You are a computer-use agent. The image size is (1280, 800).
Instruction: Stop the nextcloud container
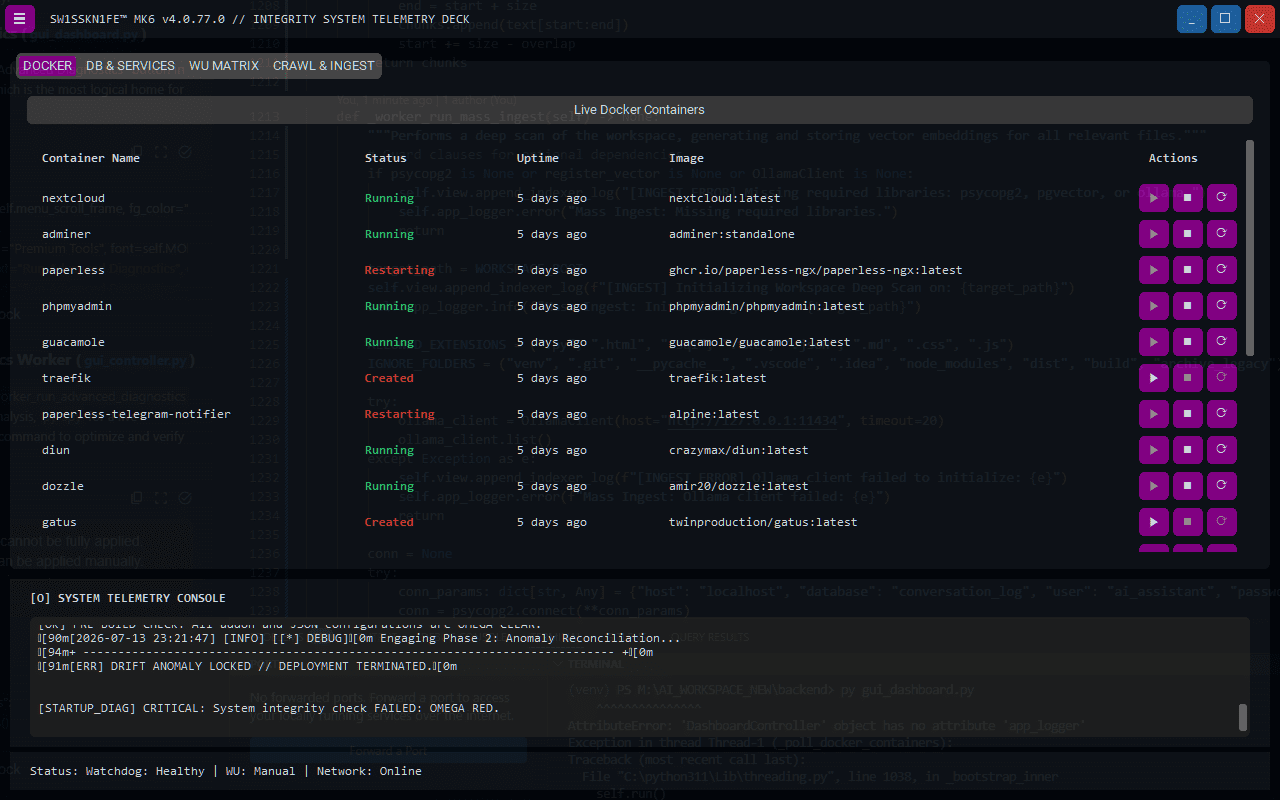1187,198
